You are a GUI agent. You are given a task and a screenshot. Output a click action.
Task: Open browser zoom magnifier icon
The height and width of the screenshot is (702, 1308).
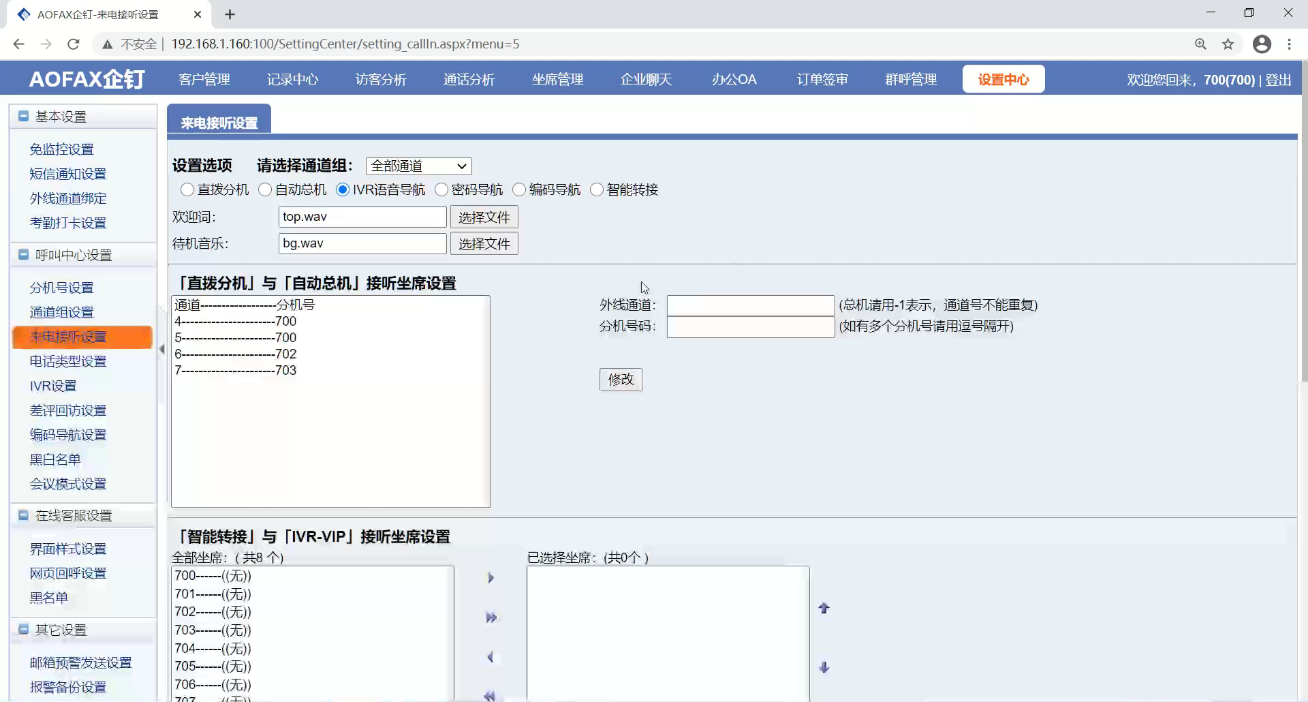click(x=1200, y=44)
